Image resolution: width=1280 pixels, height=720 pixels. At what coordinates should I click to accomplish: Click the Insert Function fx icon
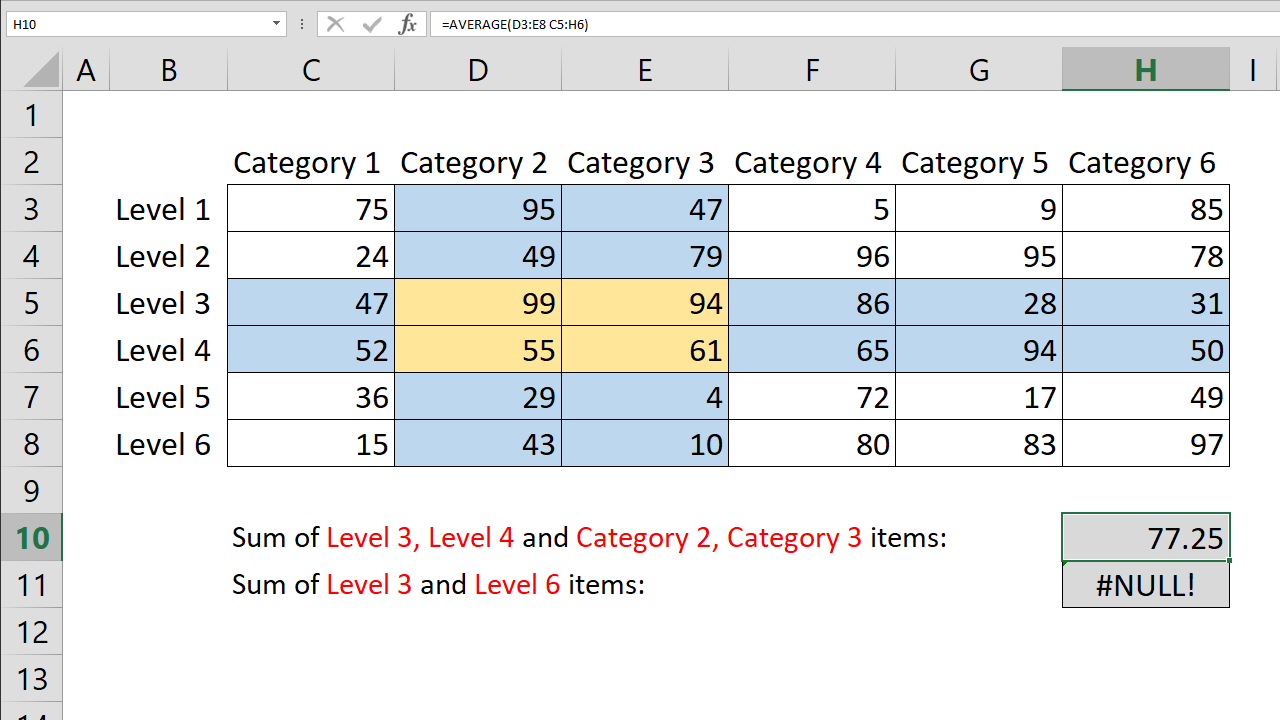(407, 24)
